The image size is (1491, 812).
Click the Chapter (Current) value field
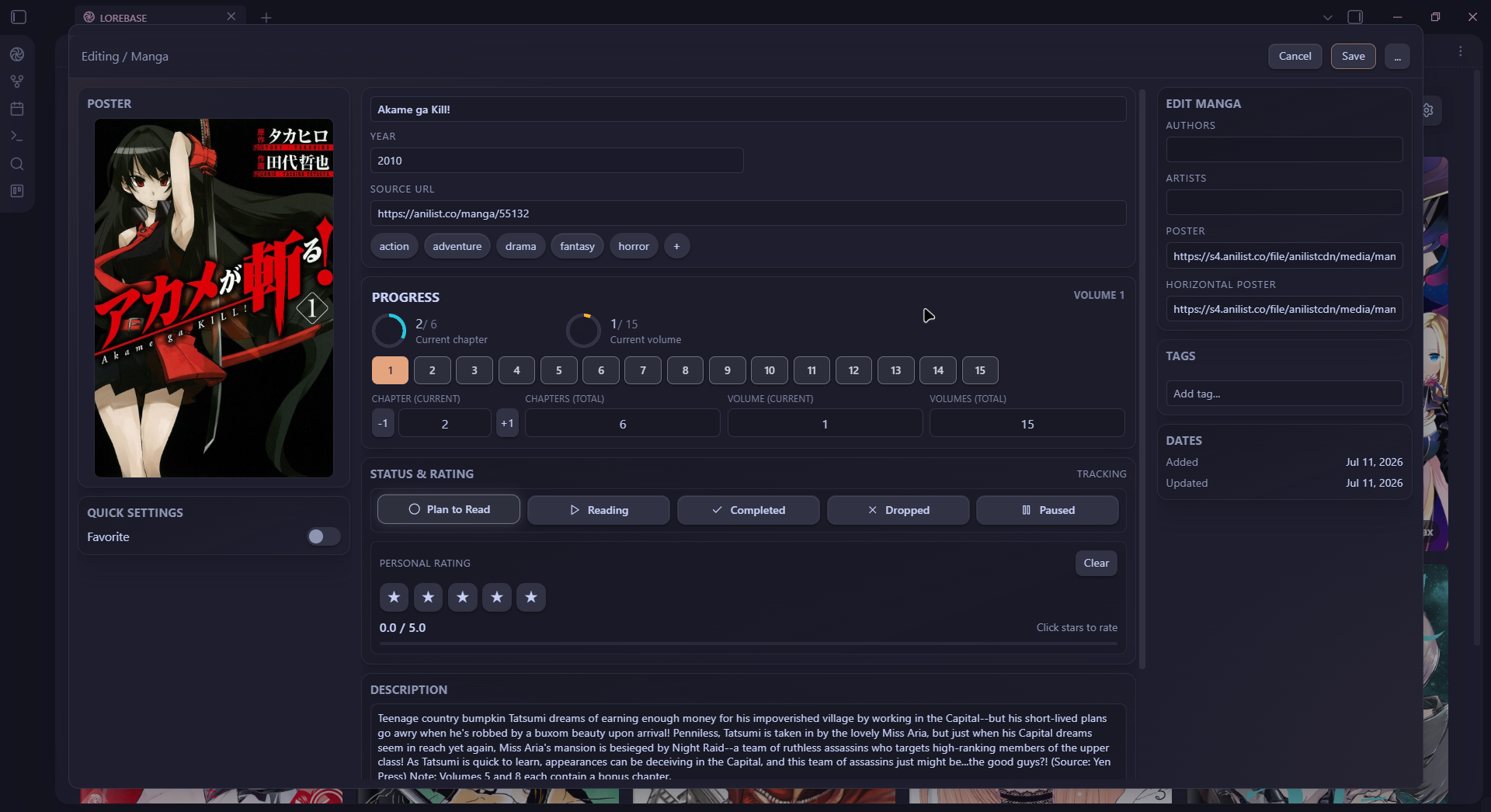[445, 424]
